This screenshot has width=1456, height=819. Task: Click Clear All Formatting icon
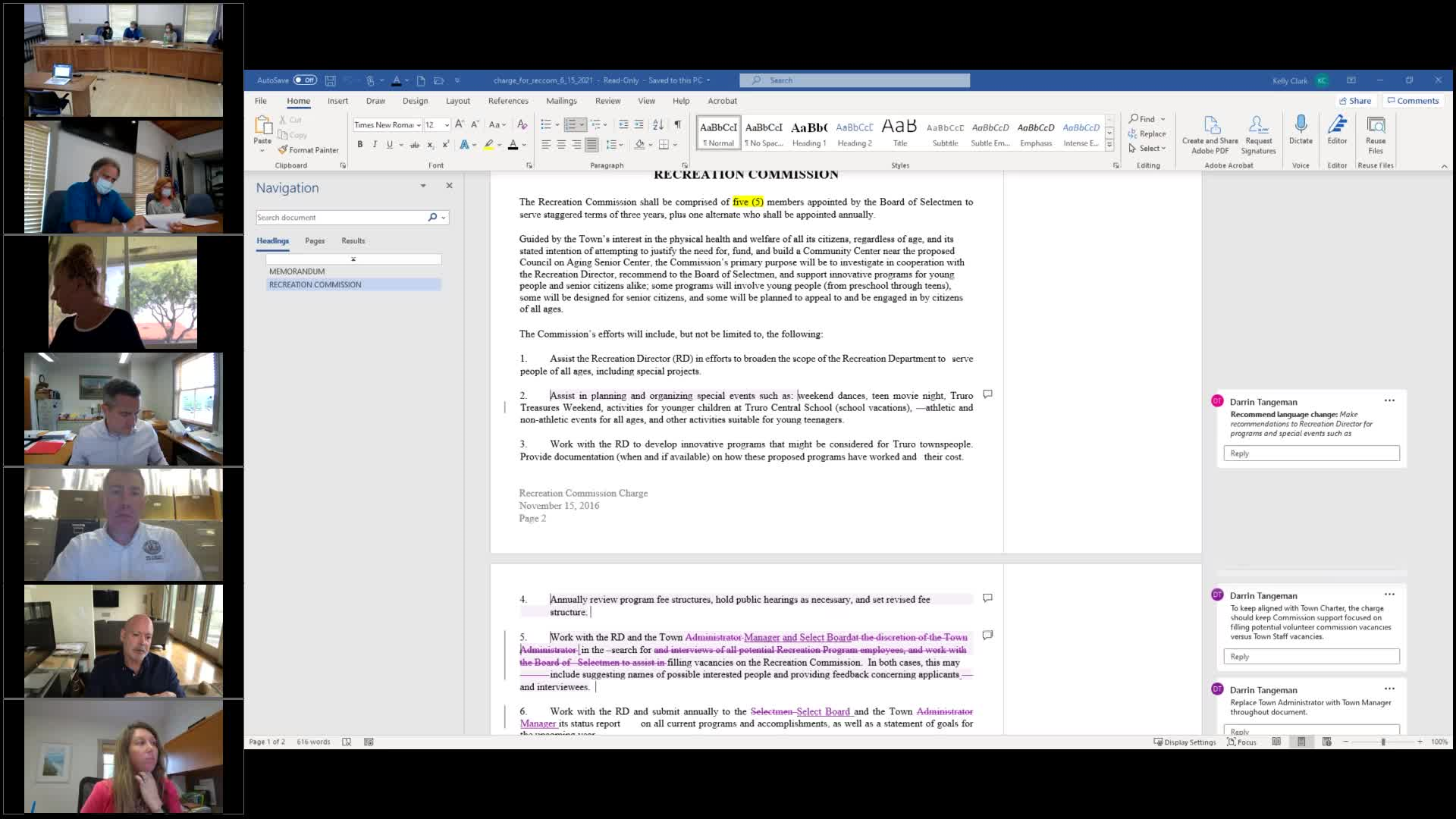[522, 124]
